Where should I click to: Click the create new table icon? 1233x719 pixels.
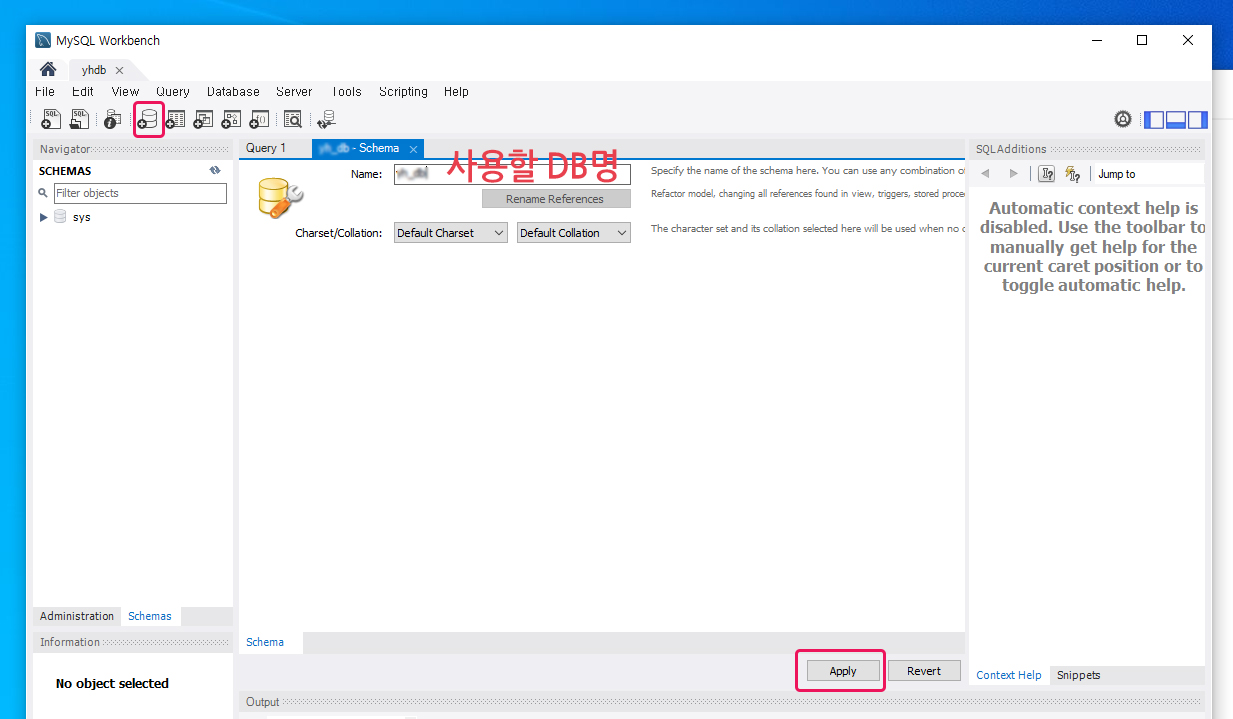[x=176, y=120]
